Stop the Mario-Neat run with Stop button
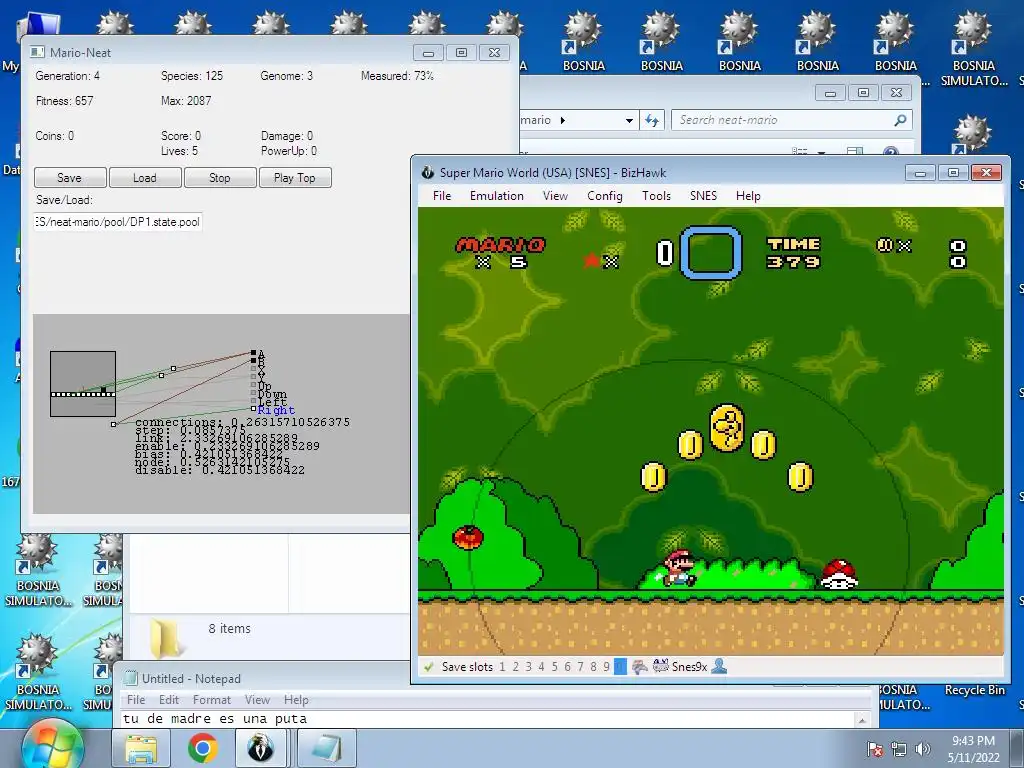 220,178
